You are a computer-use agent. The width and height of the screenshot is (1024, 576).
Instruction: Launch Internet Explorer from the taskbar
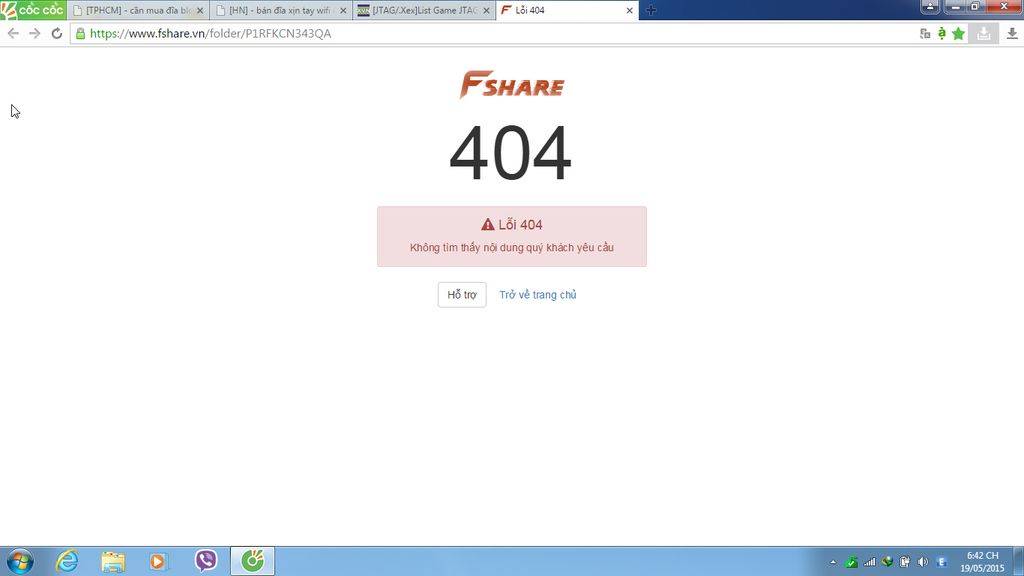67,562
